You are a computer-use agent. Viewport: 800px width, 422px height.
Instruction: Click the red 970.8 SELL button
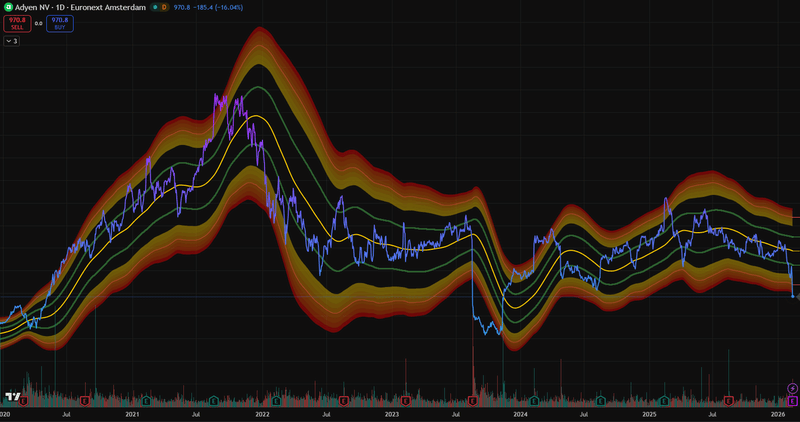click(x=17, y=23)
